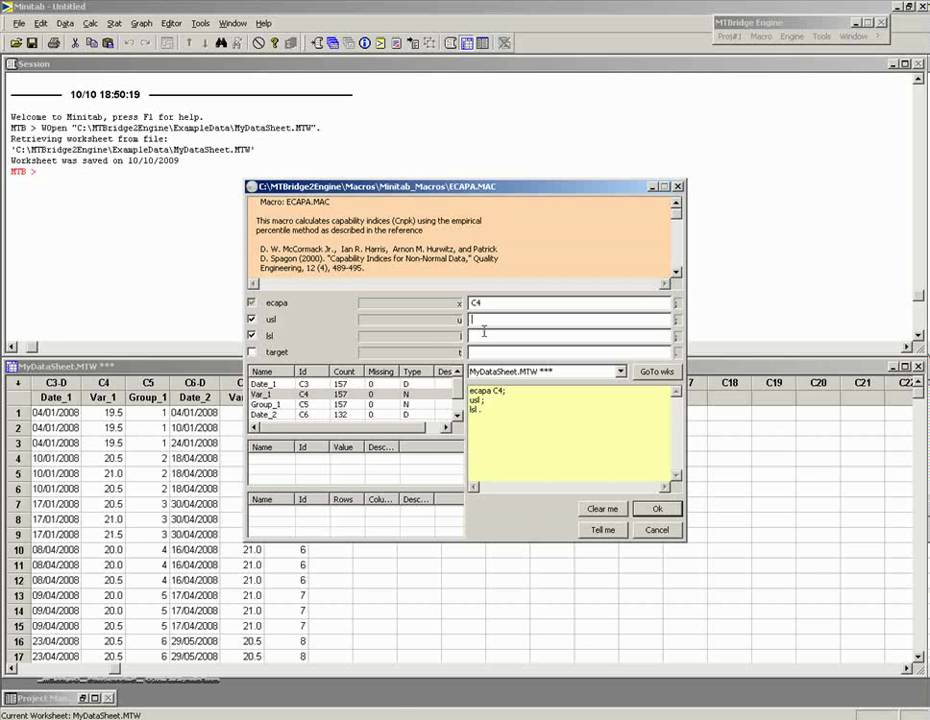930x720 pixels.
Task: Open the Stat menu
Action: [x=114, y=23]
